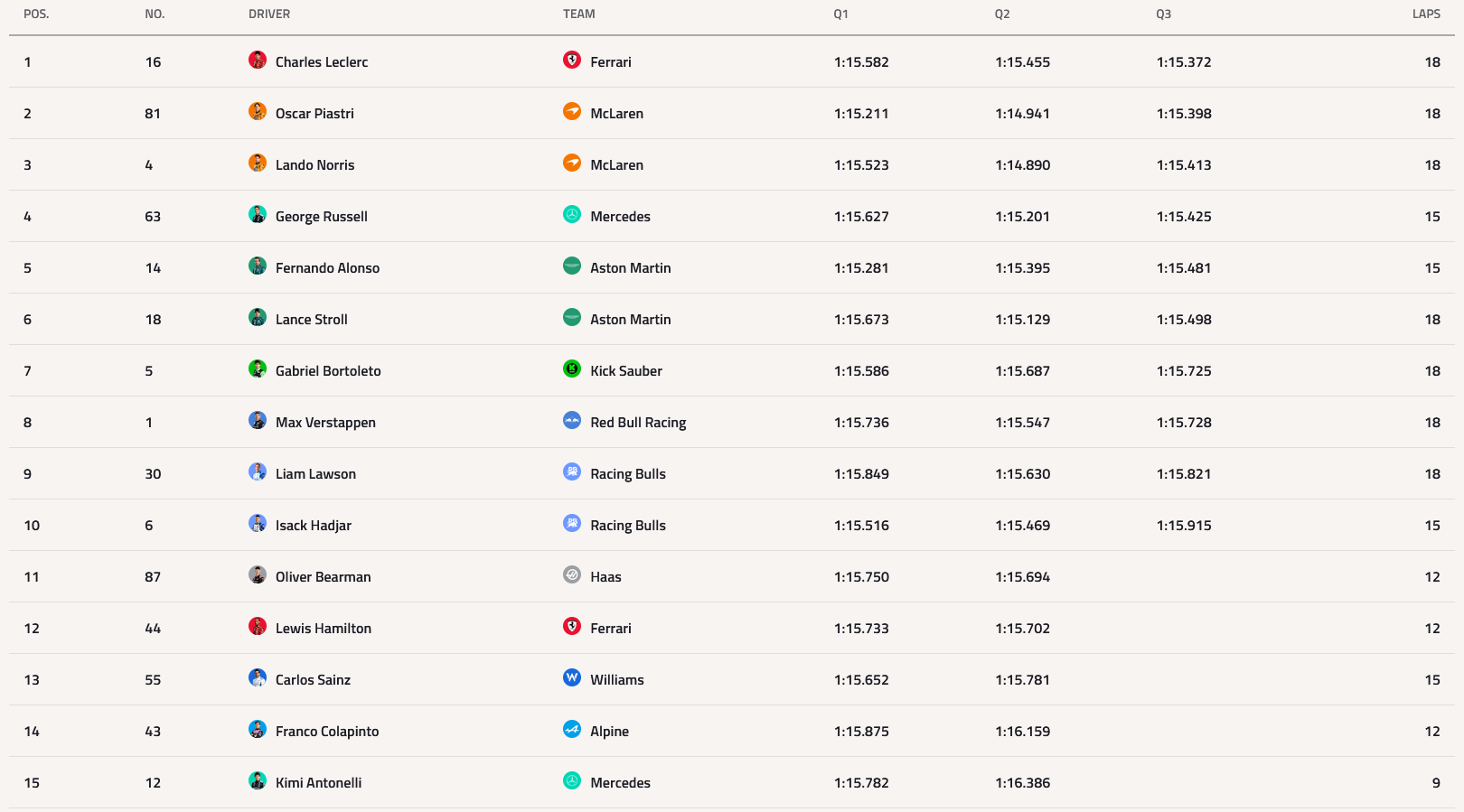Click the Mercedes logo in Antonelli's row
This screenshot has width=1464, height=812.
coord(572,780)
